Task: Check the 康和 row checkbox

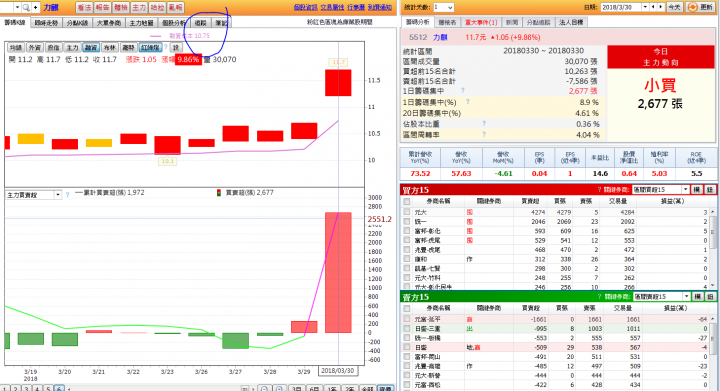Action: point(406,259)
